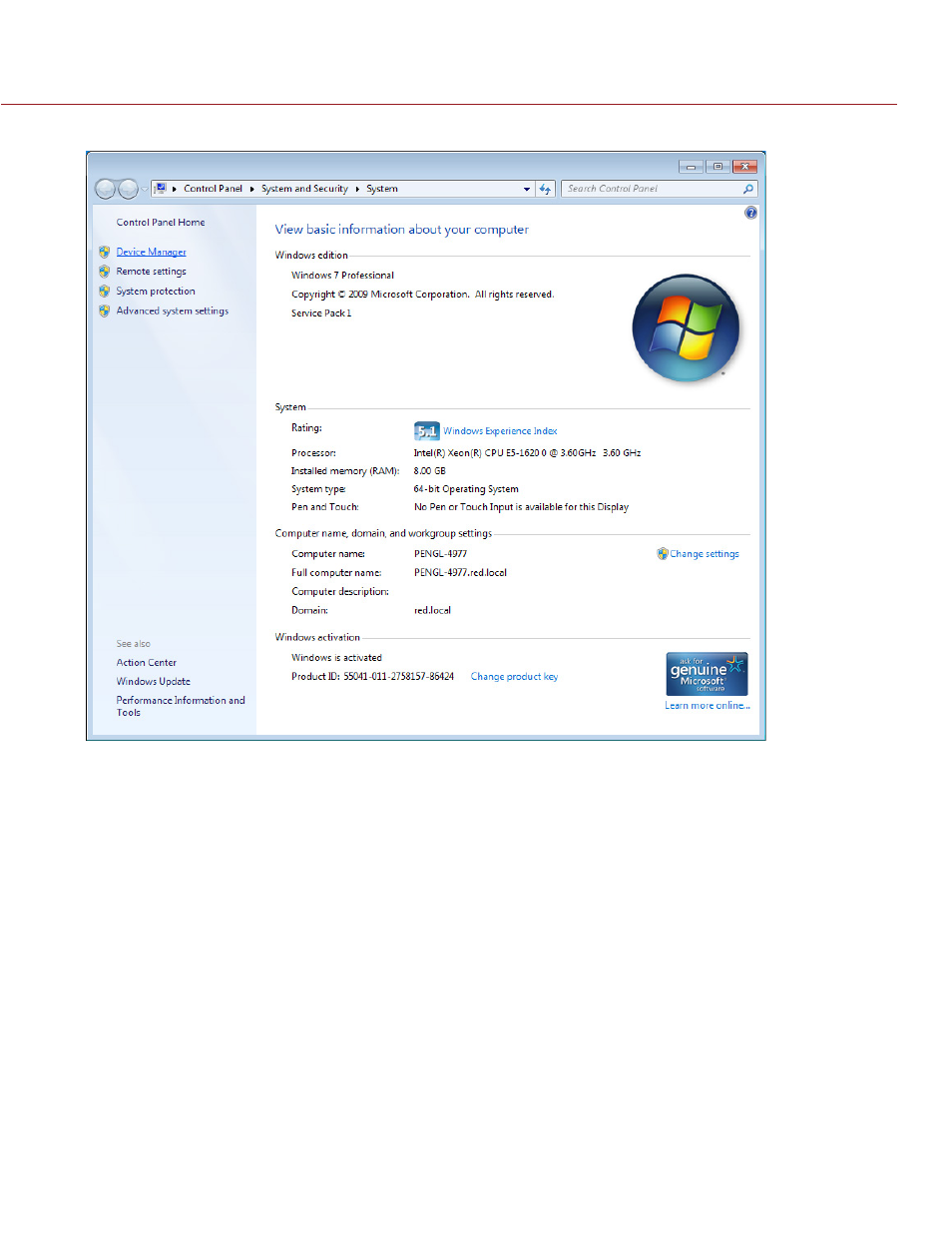Click the Intel Xeon processor value

(x=527, y=453)
